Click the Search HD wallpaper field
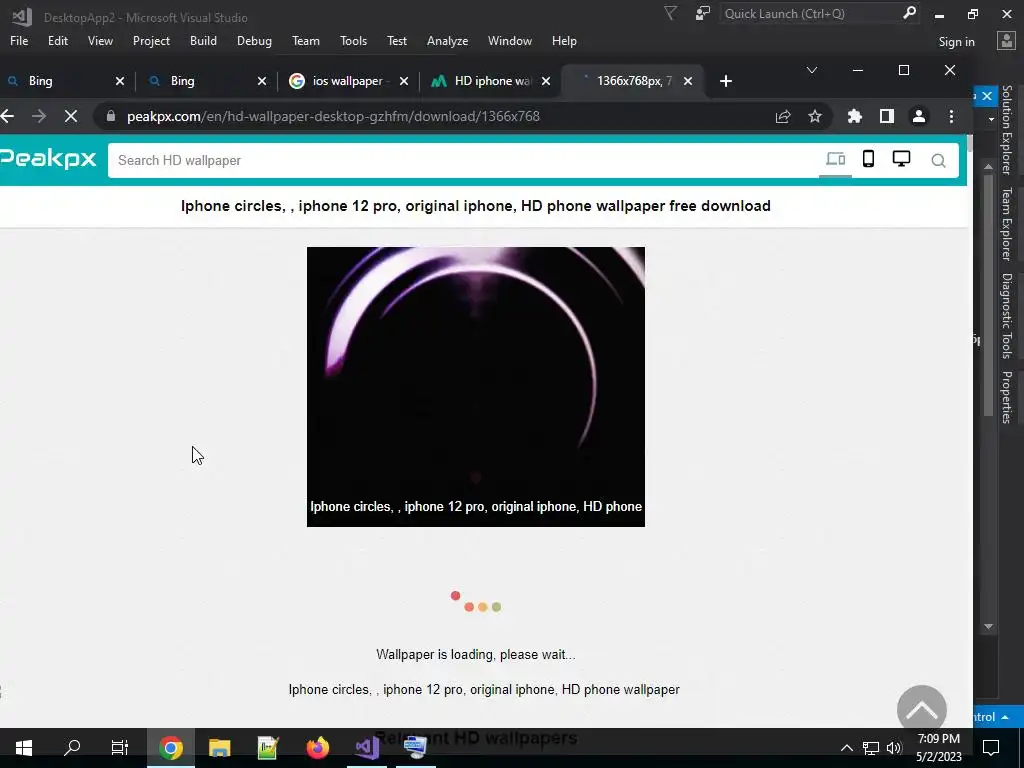Screen dimensions: 1024x768 click(x=464, y=161)
